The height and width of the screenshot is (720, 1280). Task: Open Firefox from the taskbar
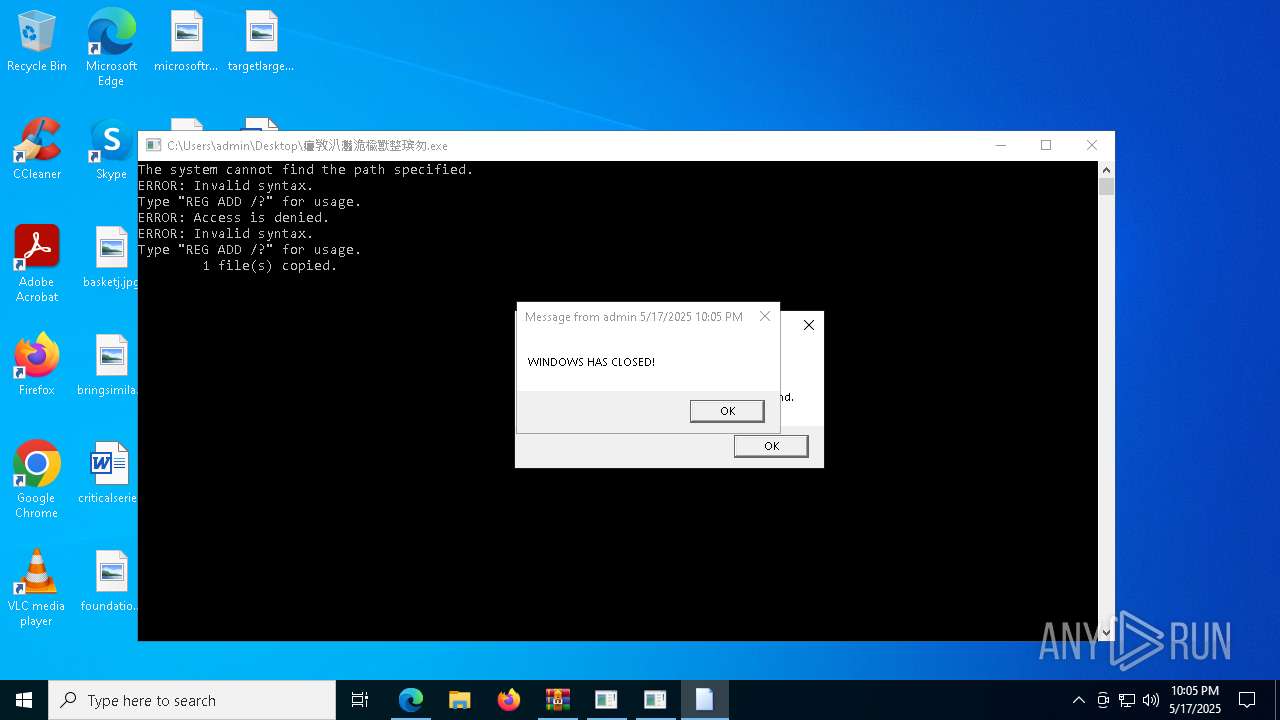(509, 700)
